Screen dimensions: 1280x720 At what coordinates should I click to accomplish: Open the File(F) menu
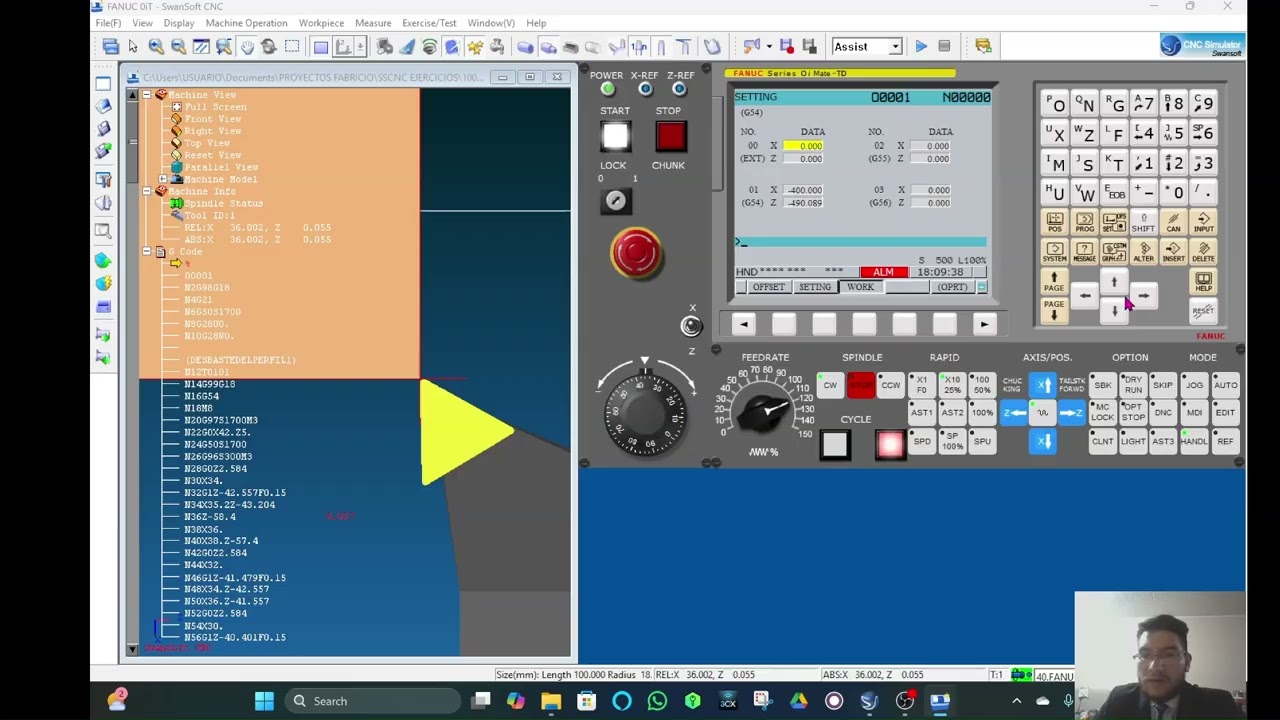pos(108,23)
